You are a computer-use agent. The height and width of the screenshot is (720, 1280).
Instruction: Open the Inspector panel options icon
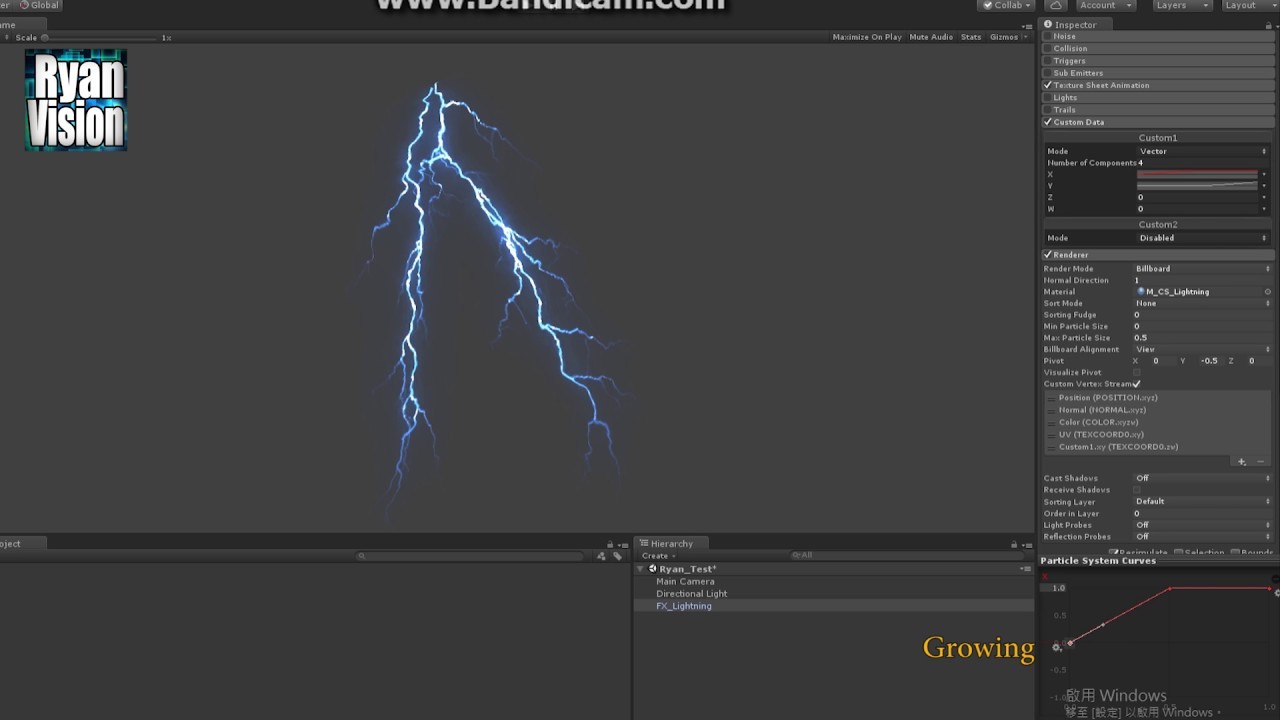pyautogui.click(x=1276, y=24)
